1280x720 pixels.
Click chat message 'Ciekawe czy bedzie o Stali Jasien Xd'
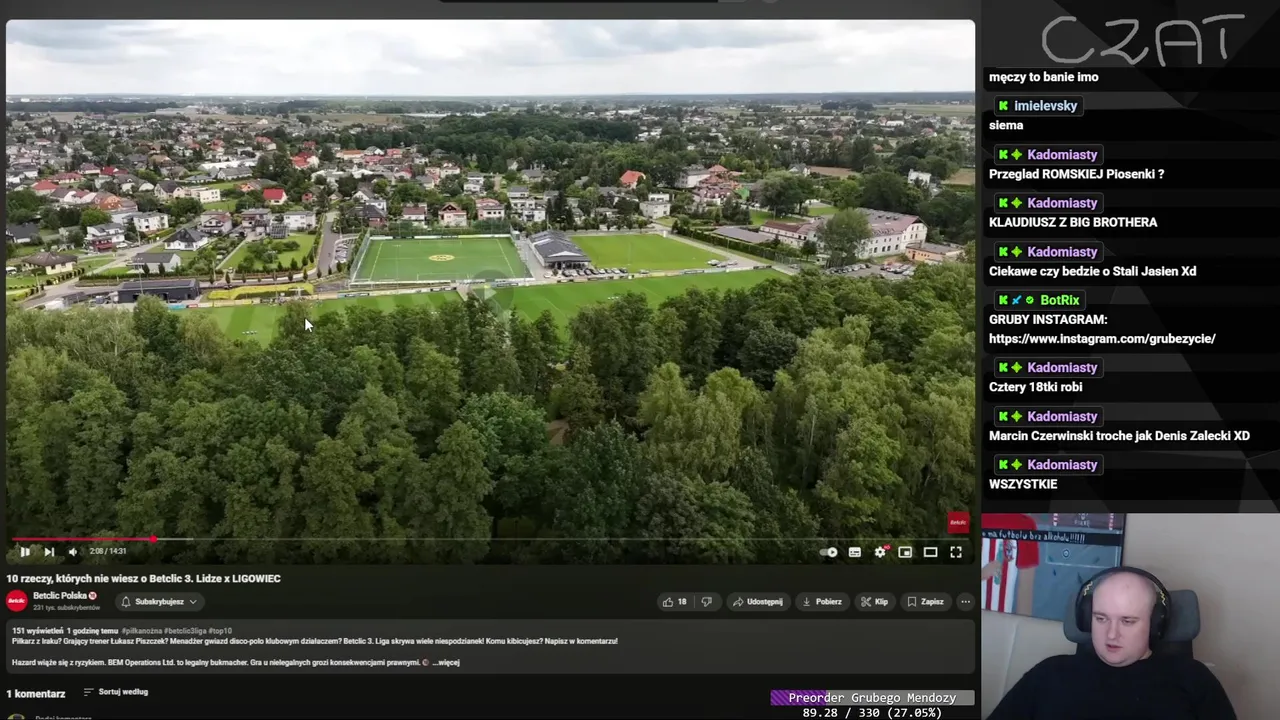tap(1092, 271)
